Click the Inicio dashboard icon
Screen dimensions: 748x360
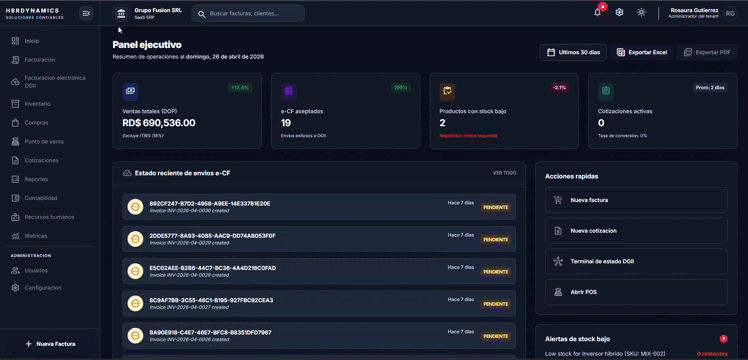15,41
